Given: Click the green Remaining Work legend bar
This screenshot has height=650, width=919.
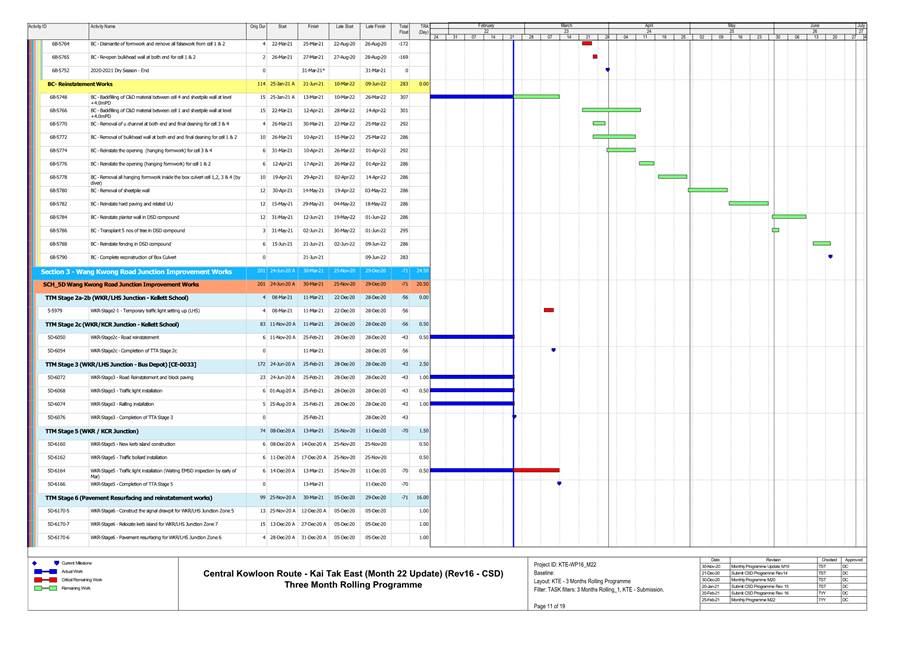Looking at the screenshot, I should tap(45, 588).
